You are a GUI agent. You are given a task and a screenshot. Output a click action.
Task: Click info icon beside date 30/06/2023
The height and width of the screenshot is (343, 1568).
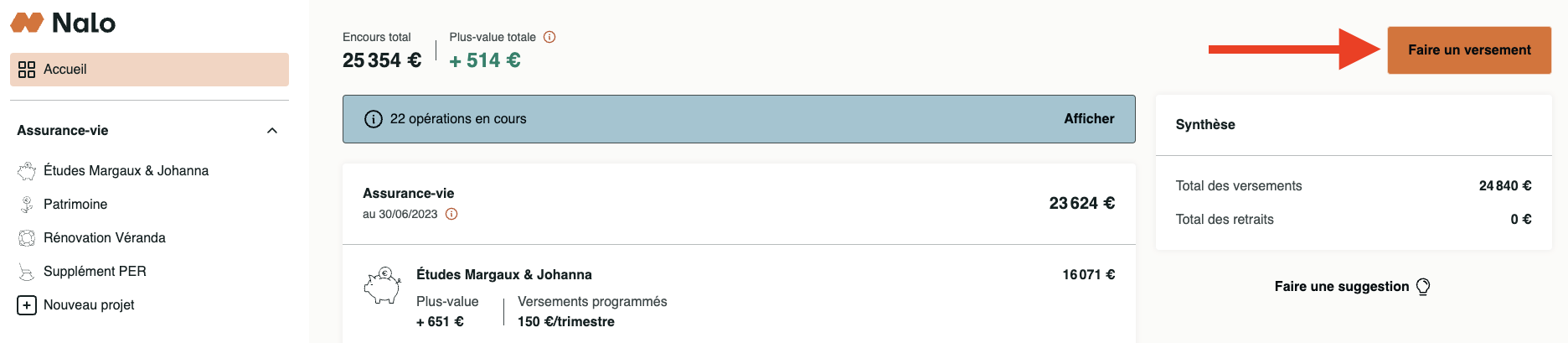click(451, 214)
